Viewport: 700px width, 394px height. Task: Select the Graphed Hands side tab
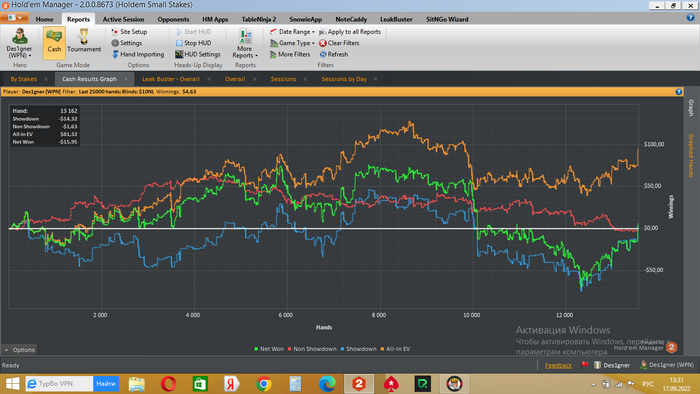coord(691,155)
